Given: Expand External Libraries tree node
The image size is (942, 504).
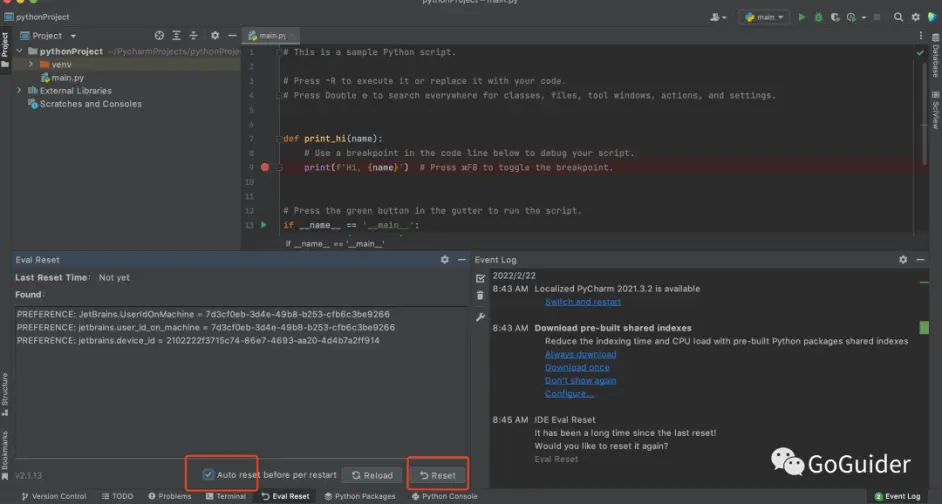Looking at the screenshot, I should pyautogui.click(x=19, y=91).
